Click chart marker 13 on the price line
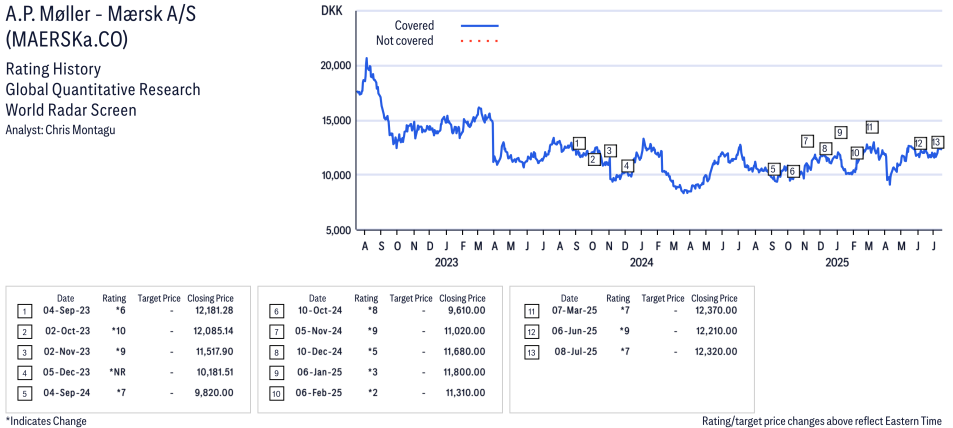The height and width of the screenshot is (428, 953). (x=937, y=142)
